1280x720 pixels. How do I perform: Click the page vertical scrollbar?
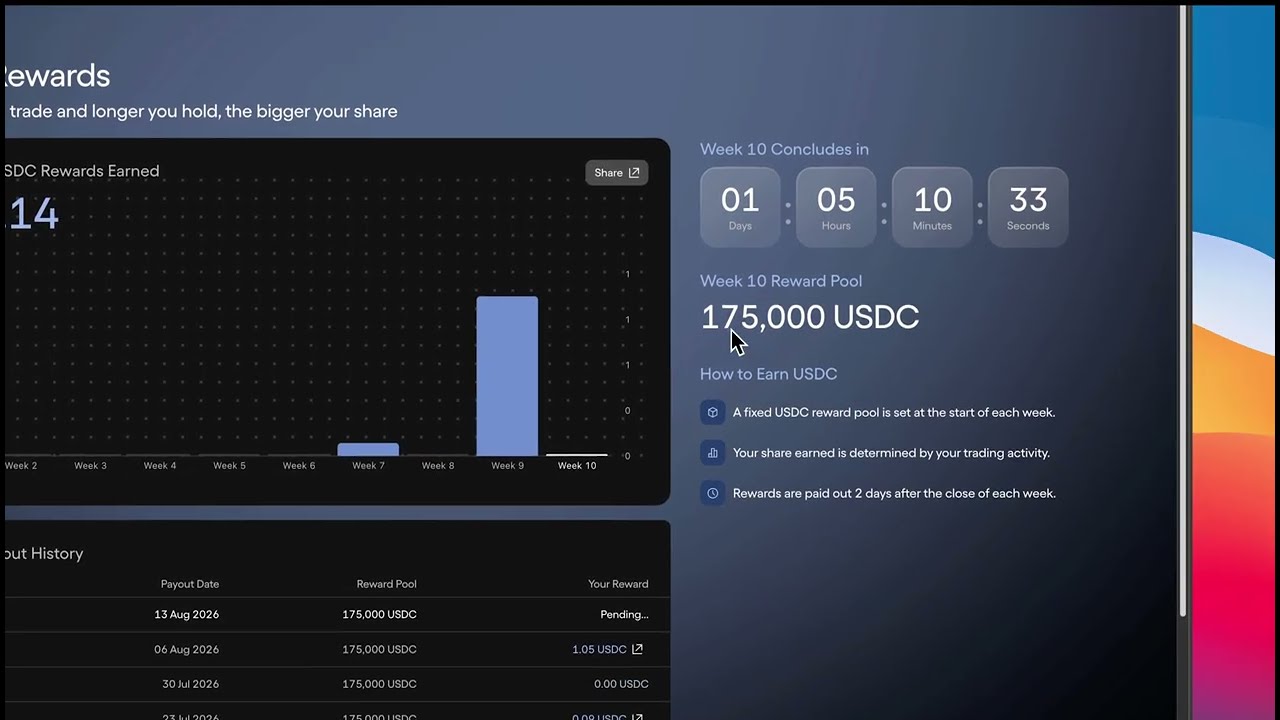tap(1184, 310)
